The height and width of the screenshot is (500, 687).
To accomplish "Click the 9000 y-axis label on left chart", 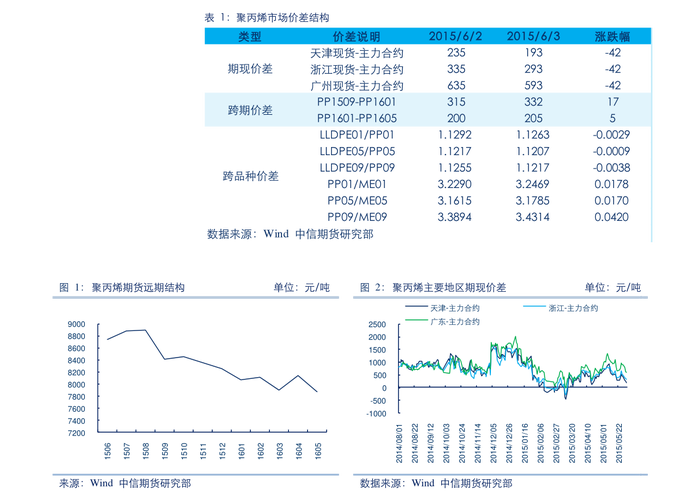I will click(x=76, y=325).
